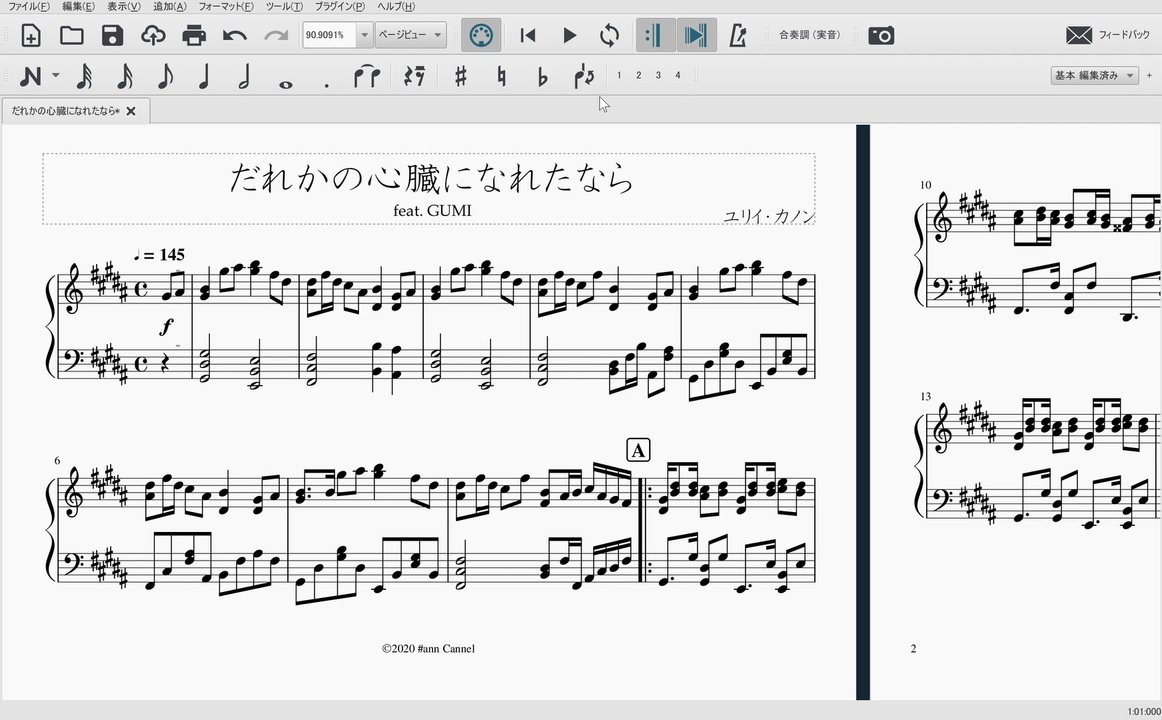Screen dimensions: 1162x720
Task: Select rehearsal mark A
Action: click(x=638, y=450)
